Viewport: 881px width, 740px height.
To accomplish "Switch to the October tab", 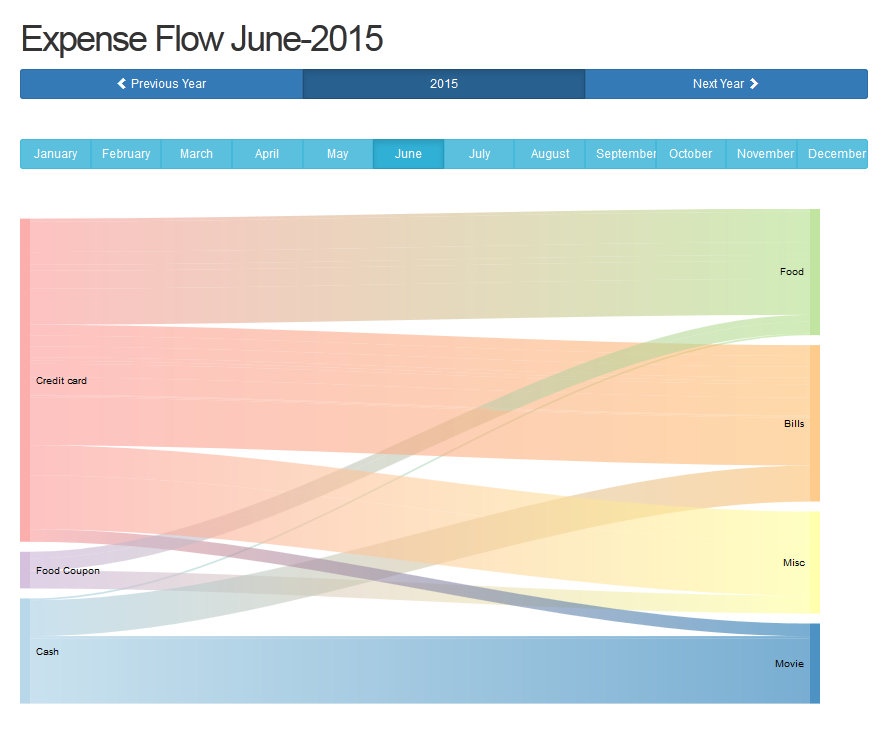I will pos(691,154).
